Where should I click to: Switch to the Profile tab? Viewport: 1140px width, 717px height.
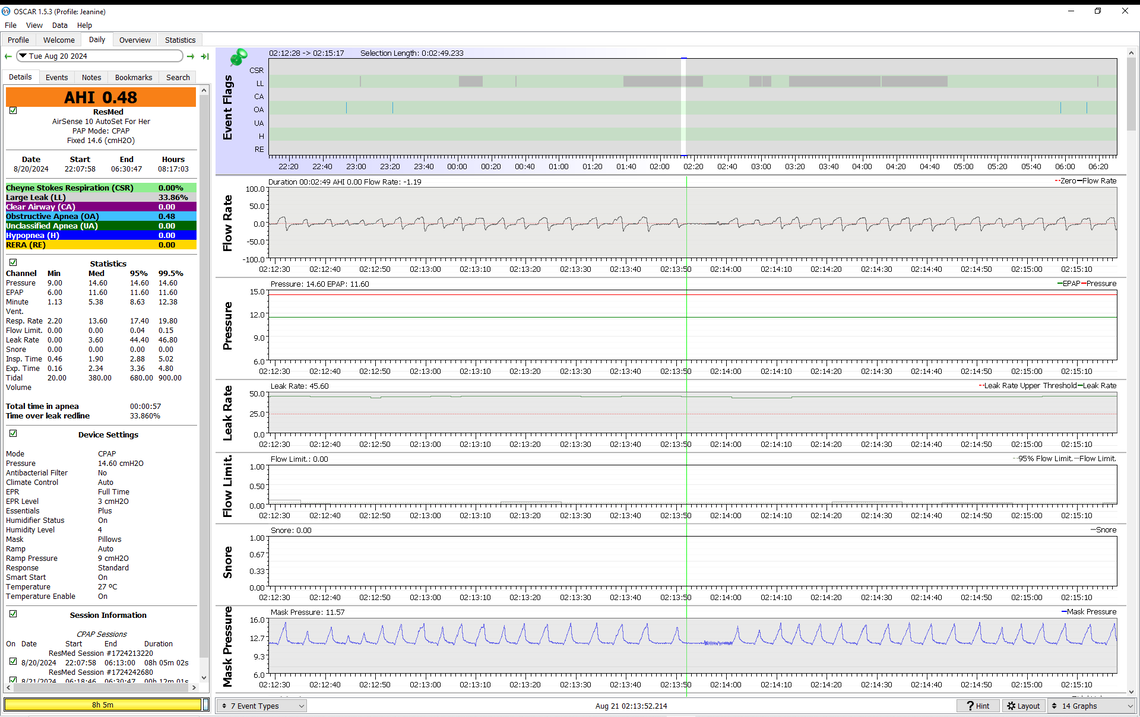point(18,40)
